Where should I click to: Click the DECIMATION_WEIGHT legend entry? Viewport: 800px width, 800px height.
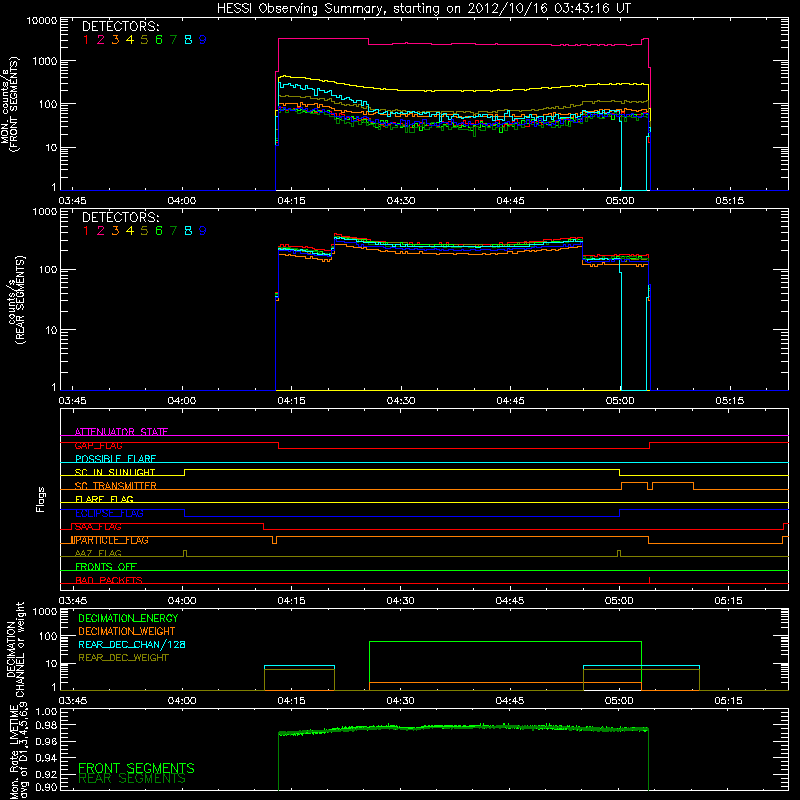coord(127,631)
